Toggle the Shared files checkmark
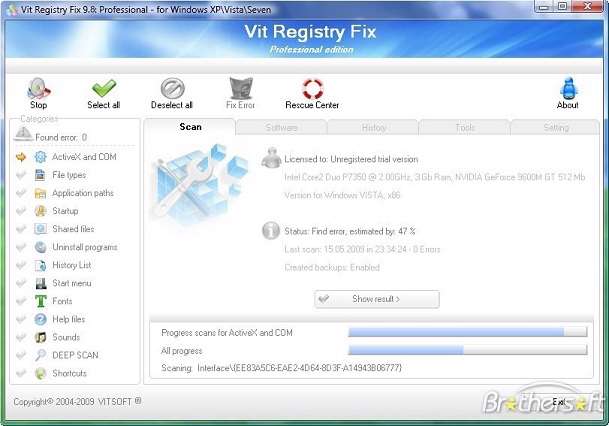 [x=21, y=229]
